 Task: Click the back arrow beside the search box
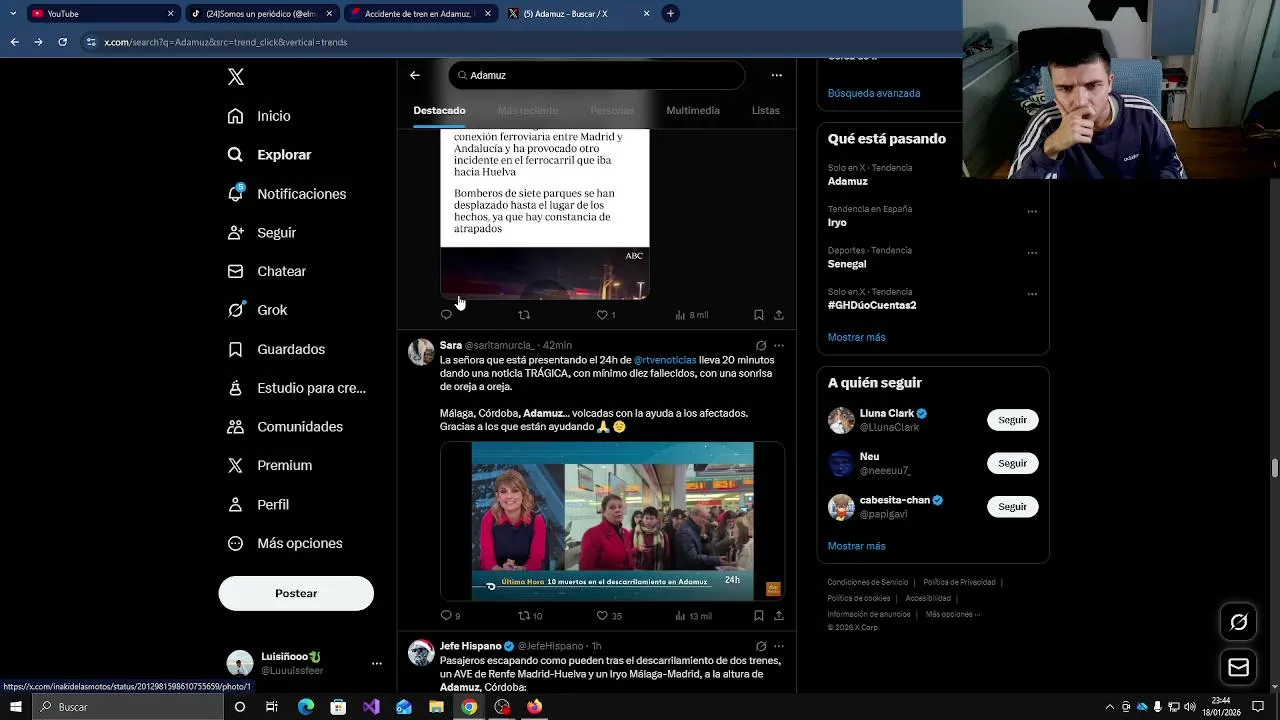[x=415, y=75]
